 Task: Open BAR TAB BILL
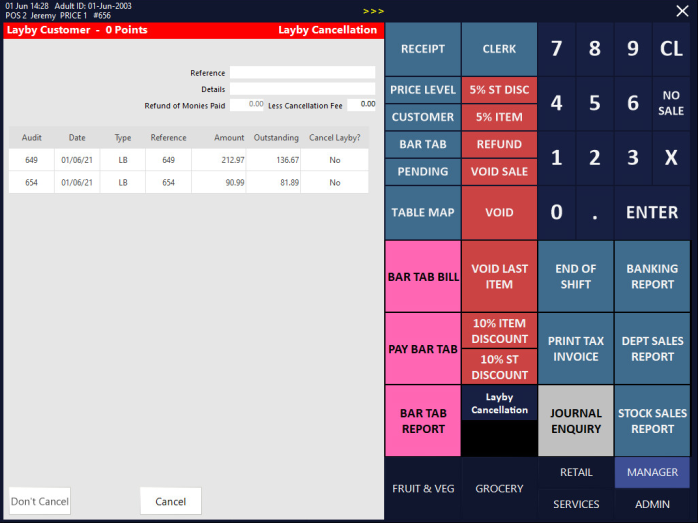(423, 276)
